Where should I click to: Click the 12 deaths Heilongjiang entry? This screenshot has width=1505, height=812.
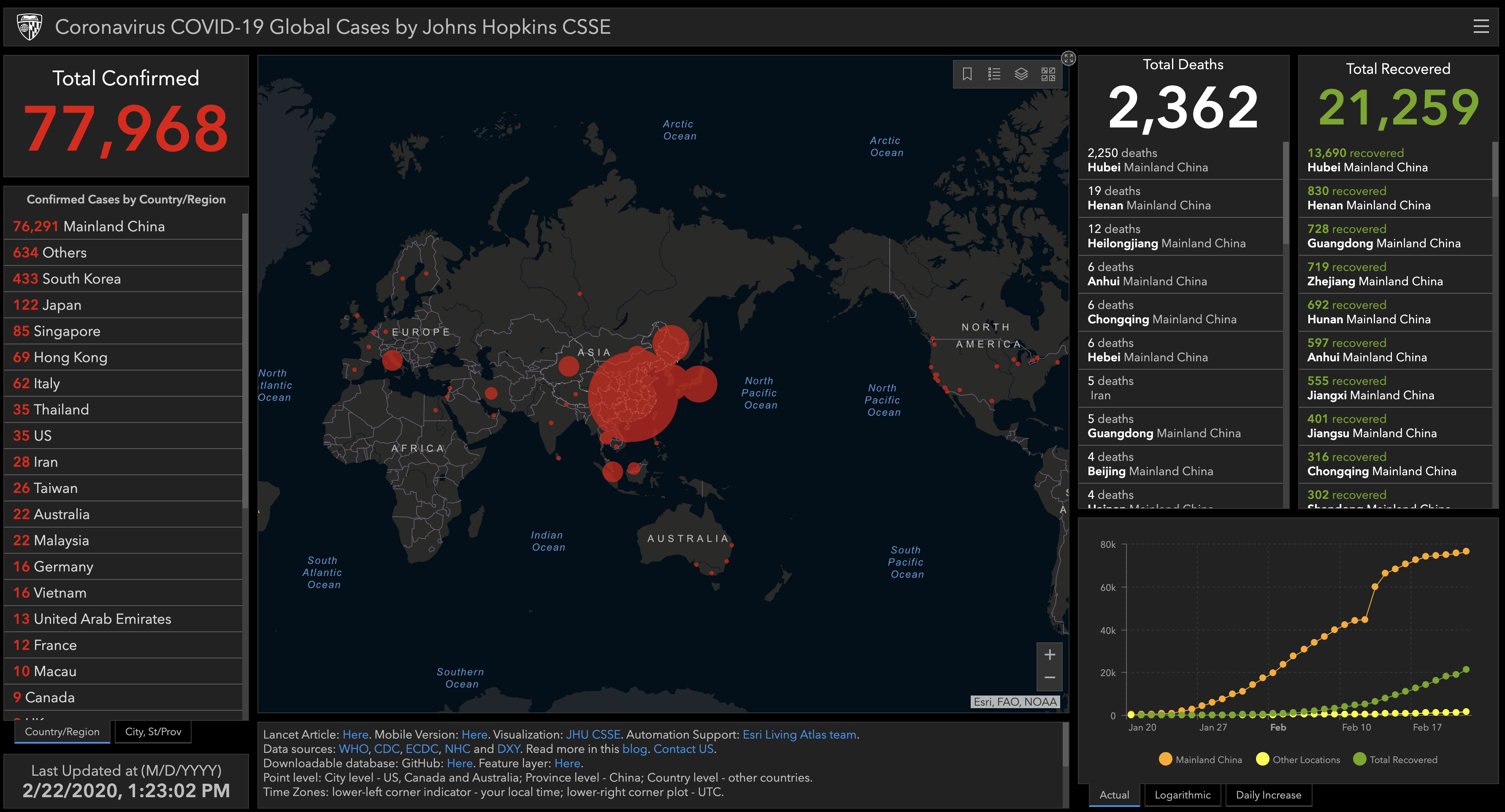1180,236
